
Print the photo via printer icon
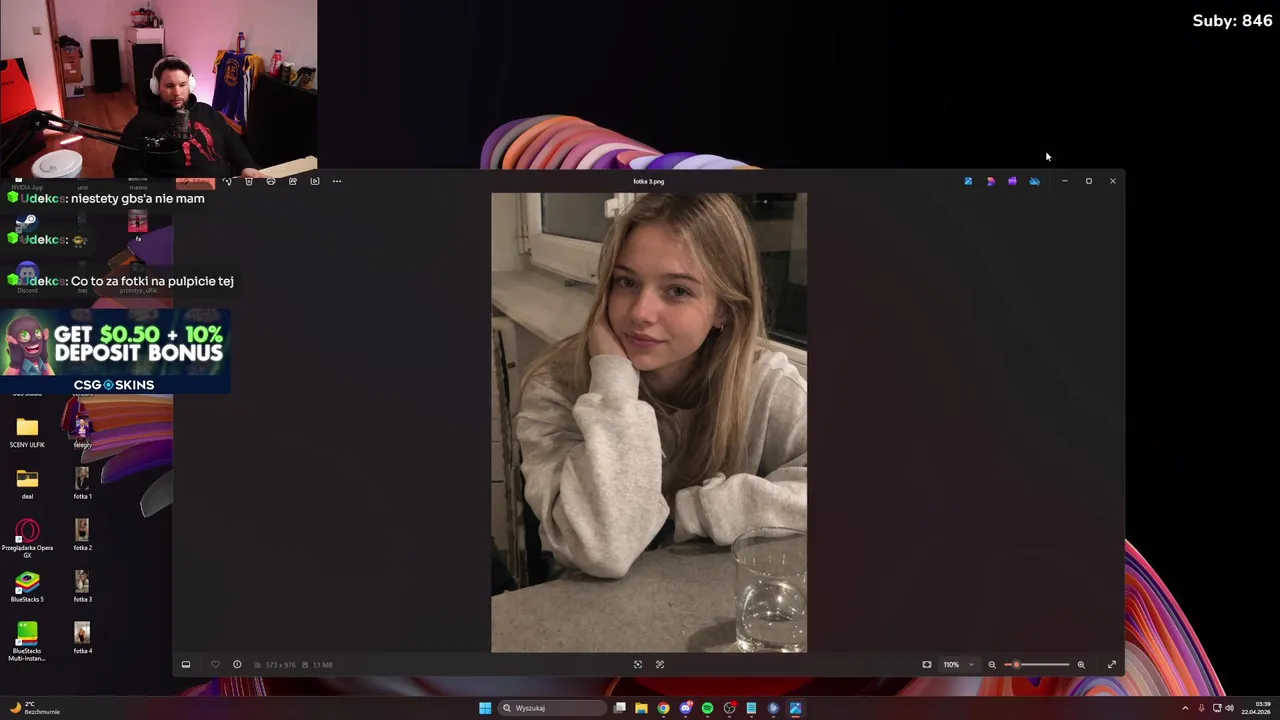271,181
